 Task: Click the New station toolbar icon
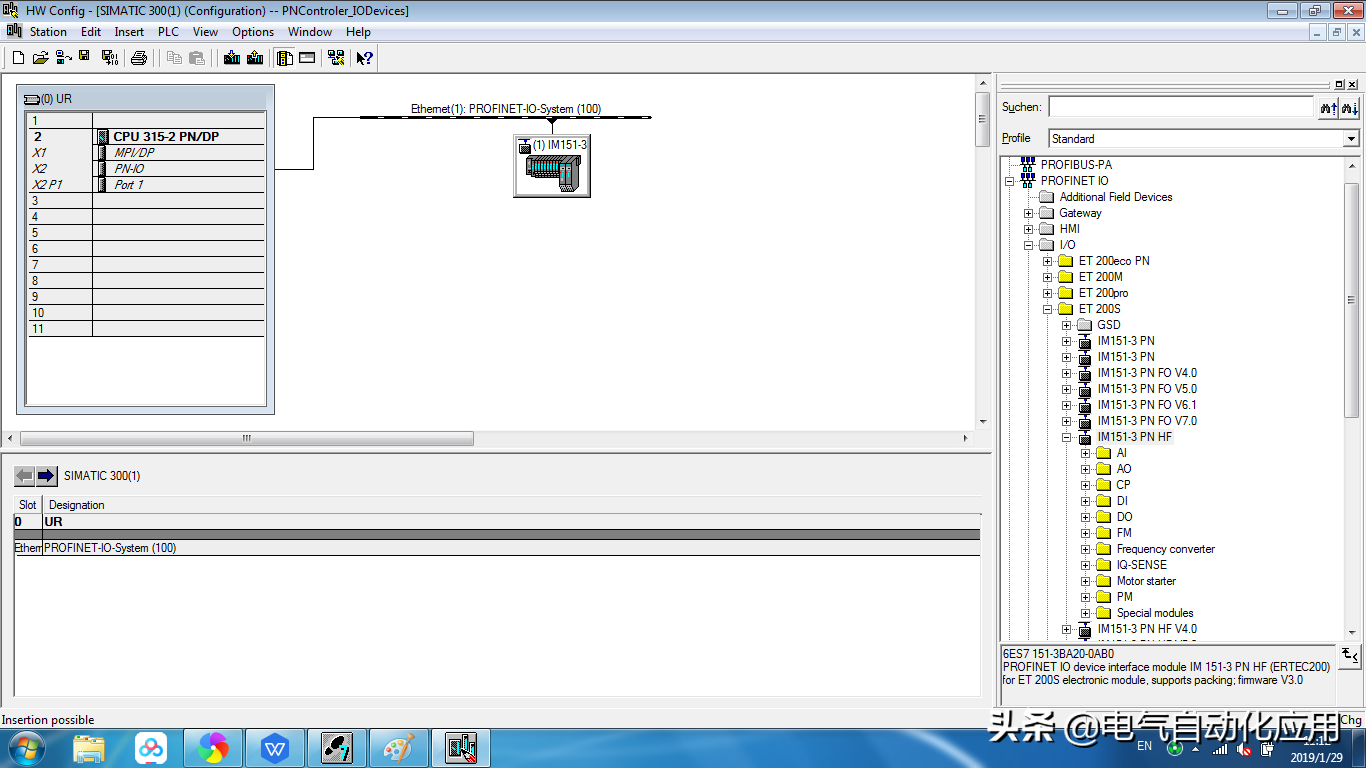pyautogui.click(x=18, y=58)
